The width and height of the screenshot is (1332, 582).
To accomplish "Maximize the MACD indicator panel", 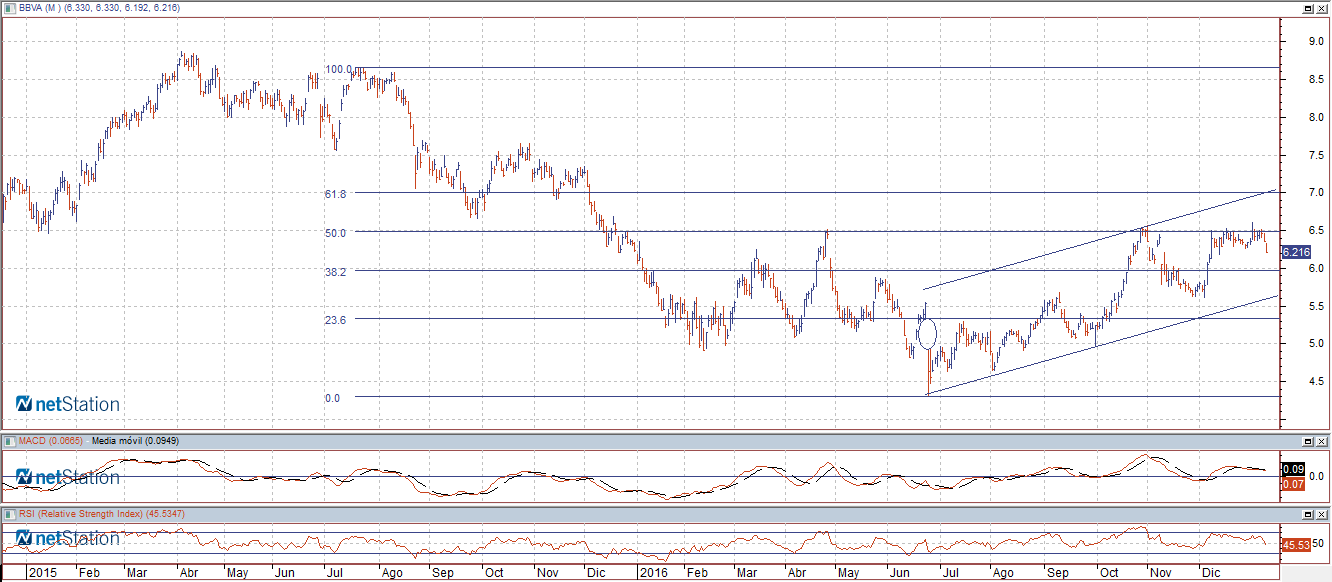I will [x=1308, y=441].
